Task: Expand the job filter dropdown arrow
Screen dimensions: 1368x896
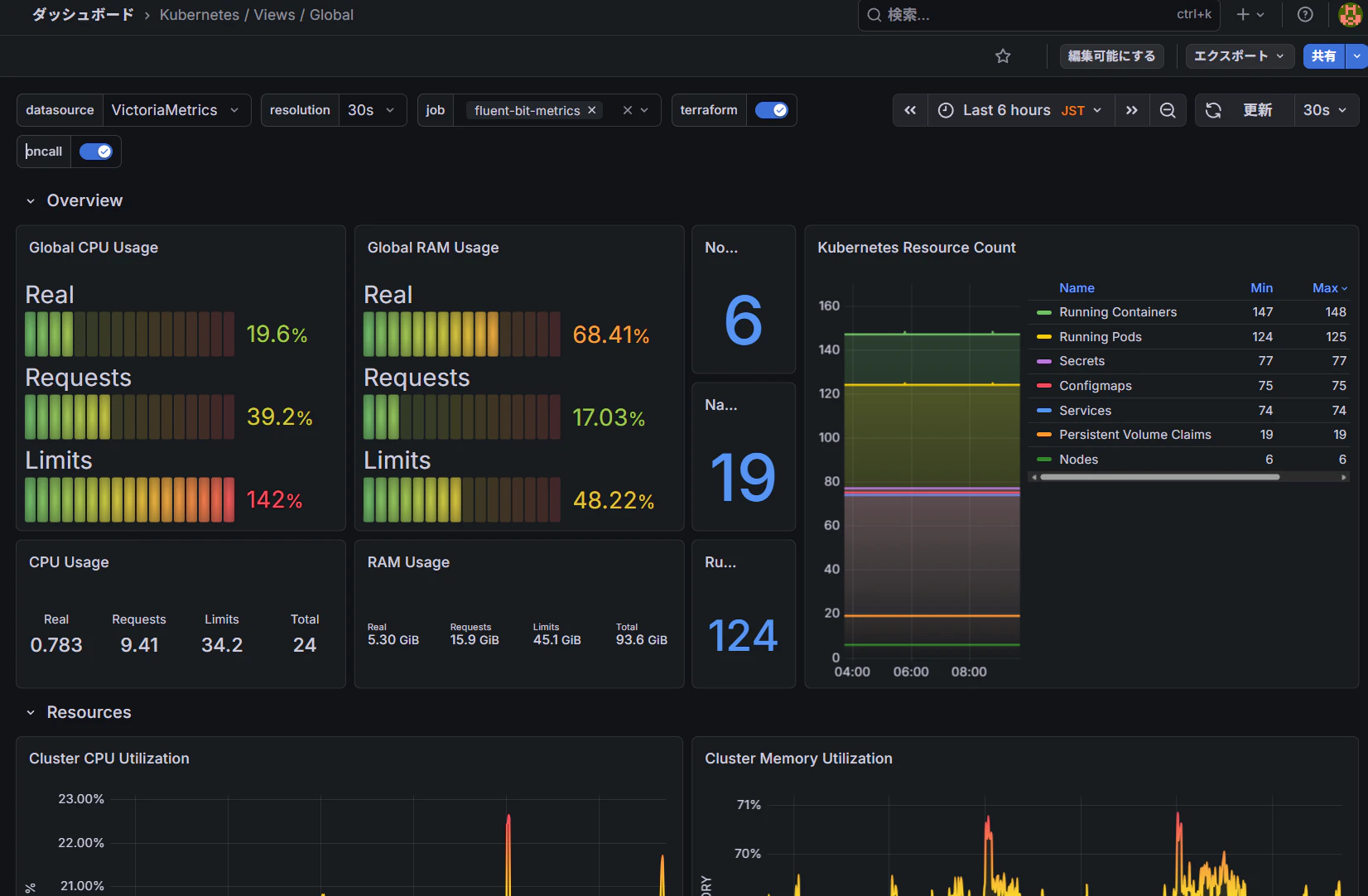Action: pyautogui.click(x=644, y=110)
